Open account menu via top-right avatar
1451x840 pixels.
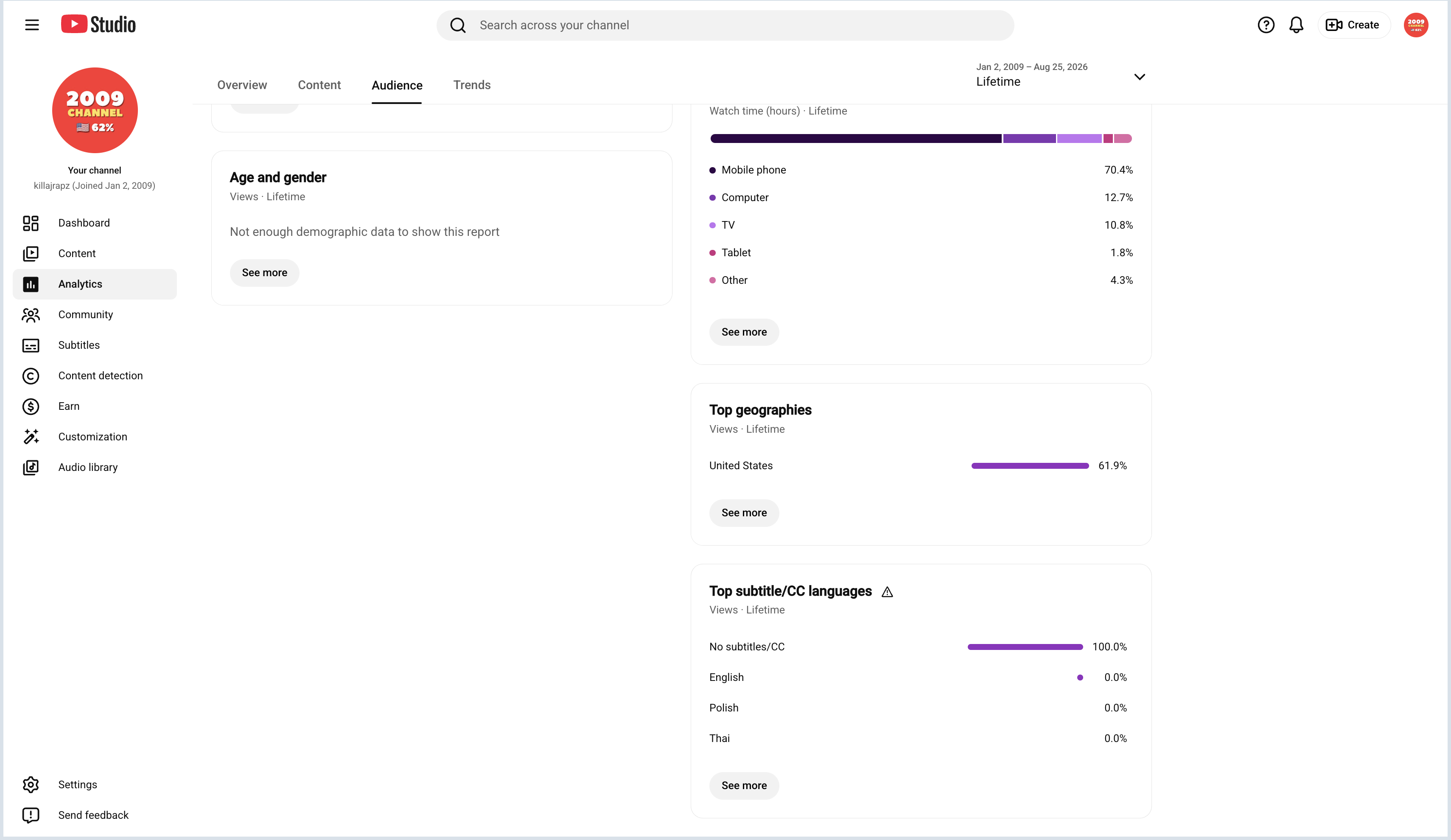(x=1416, y=25)
